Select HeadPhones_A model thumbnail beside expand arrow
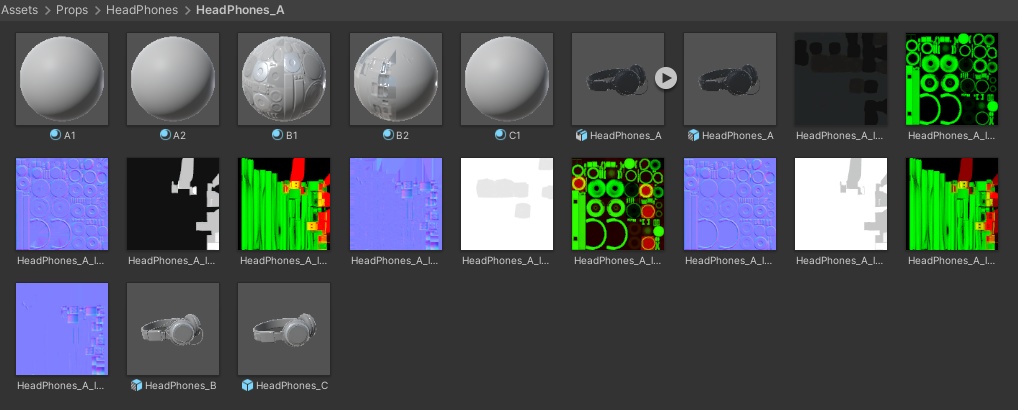Viewport: 1018px width, 410px height. [617, 78]
